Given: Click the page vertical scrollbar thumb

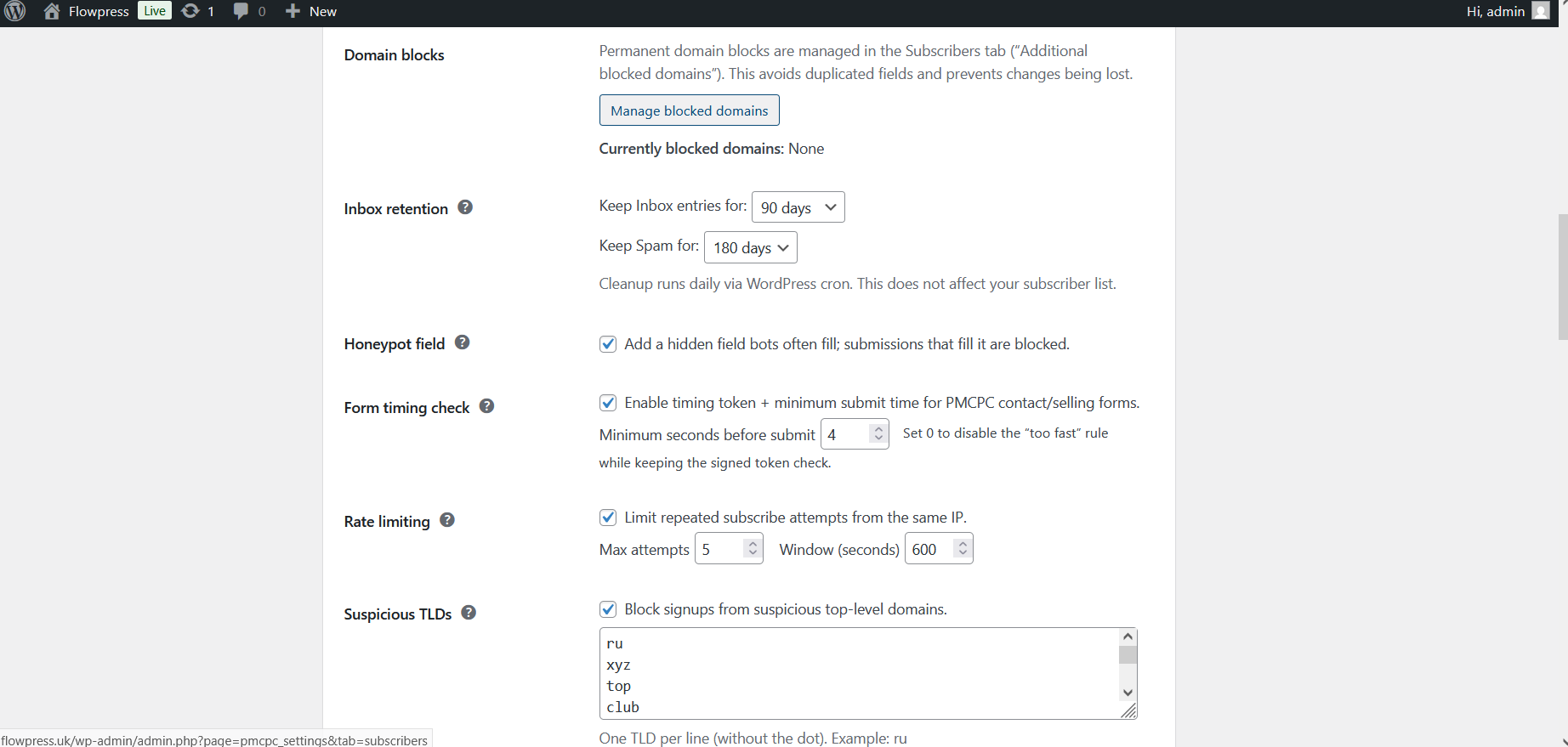Looking at the screenshot, I should (1563, 276).
